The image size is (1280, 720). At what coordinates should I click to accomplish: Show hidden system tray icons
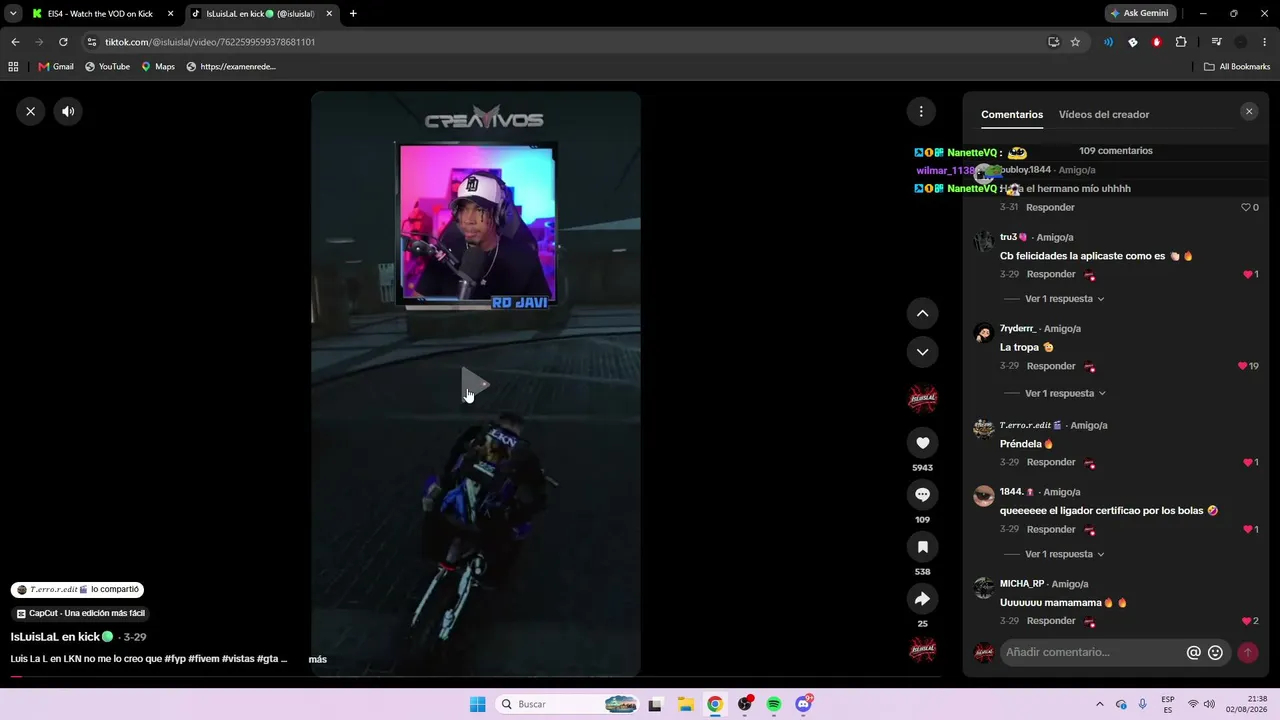click(1100, 704)
